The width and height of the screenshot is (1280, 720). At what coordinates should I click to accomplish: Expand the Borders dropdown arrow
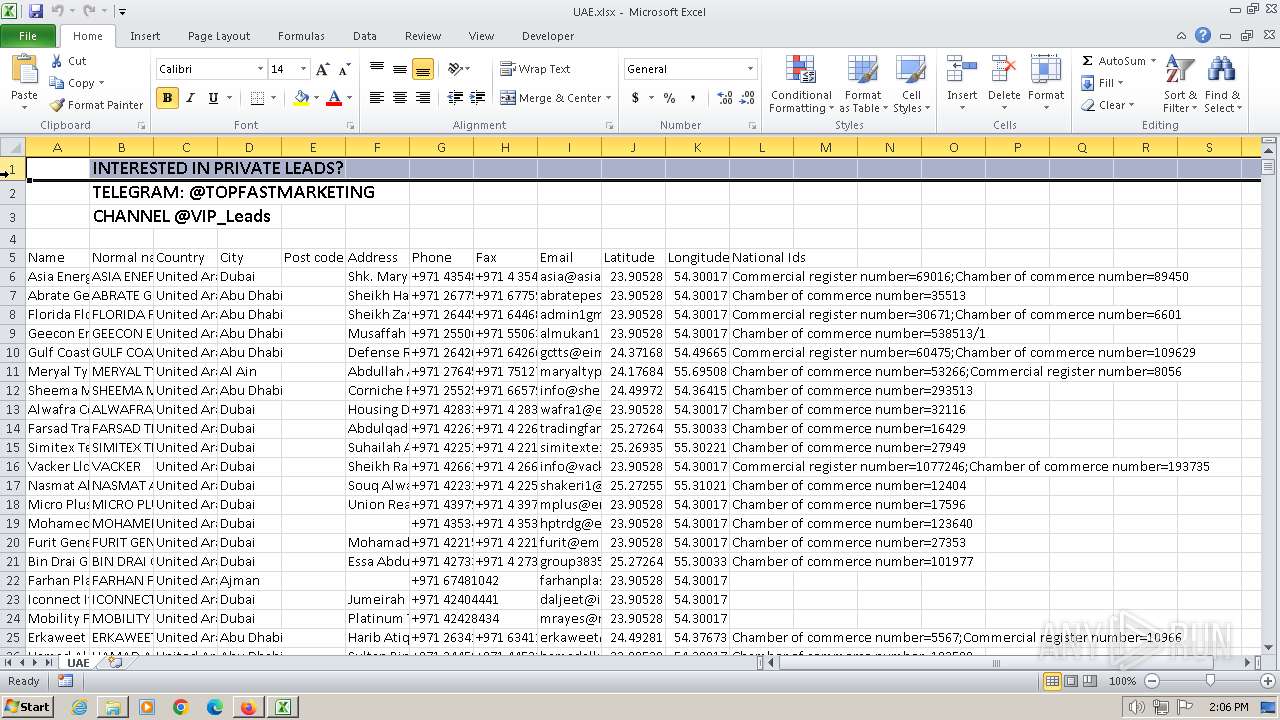(274, 98)
